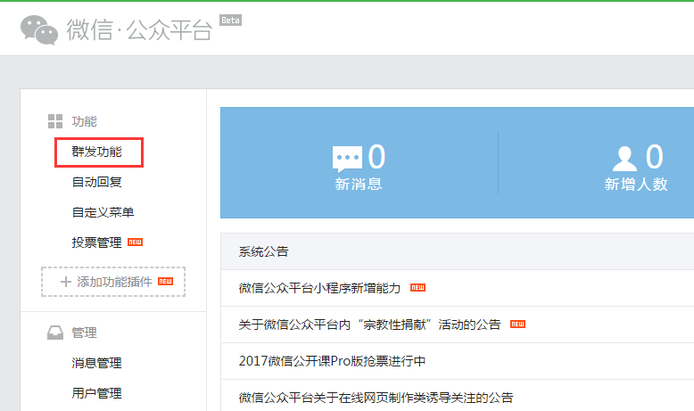The image size is (694, 411).
Task: Click the WeChat logo icon
Action: [x=39, y=30]
